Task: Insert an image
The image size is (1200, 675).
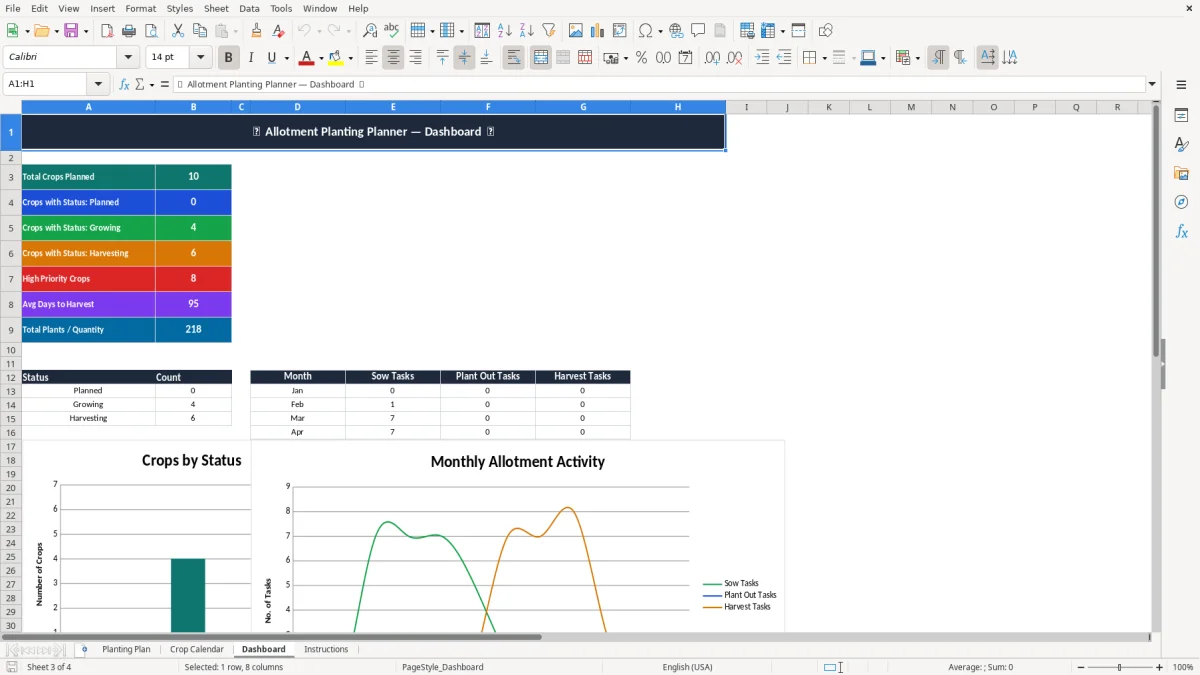Action: coord(576,31)
